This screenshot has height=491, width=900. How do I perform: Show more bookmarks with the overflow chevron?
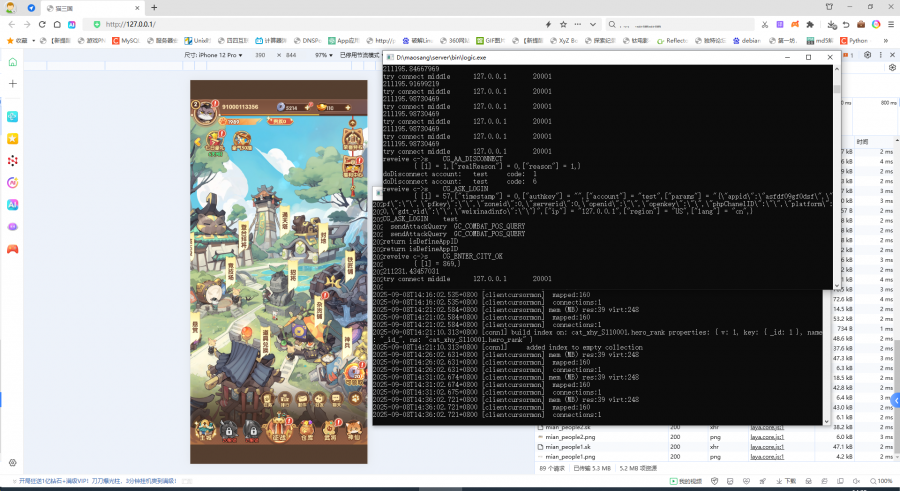coord(886,41)
